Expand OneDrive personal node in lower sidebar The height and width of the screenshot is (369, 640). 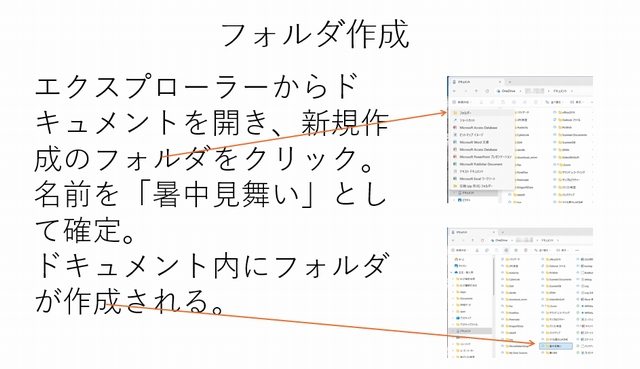click(x=451, y=272)
